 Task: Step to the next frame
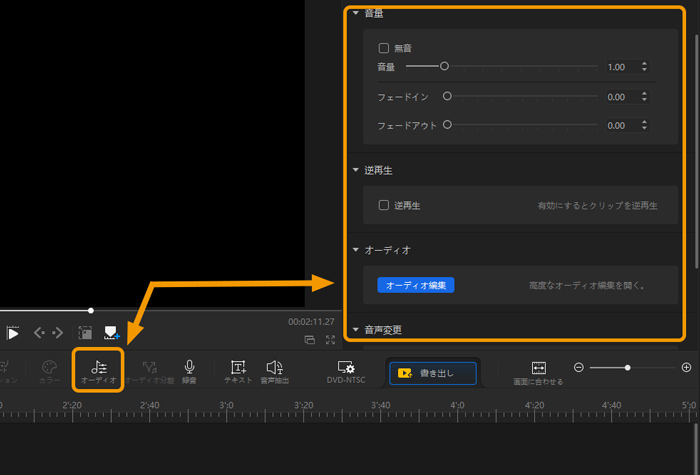58,333
